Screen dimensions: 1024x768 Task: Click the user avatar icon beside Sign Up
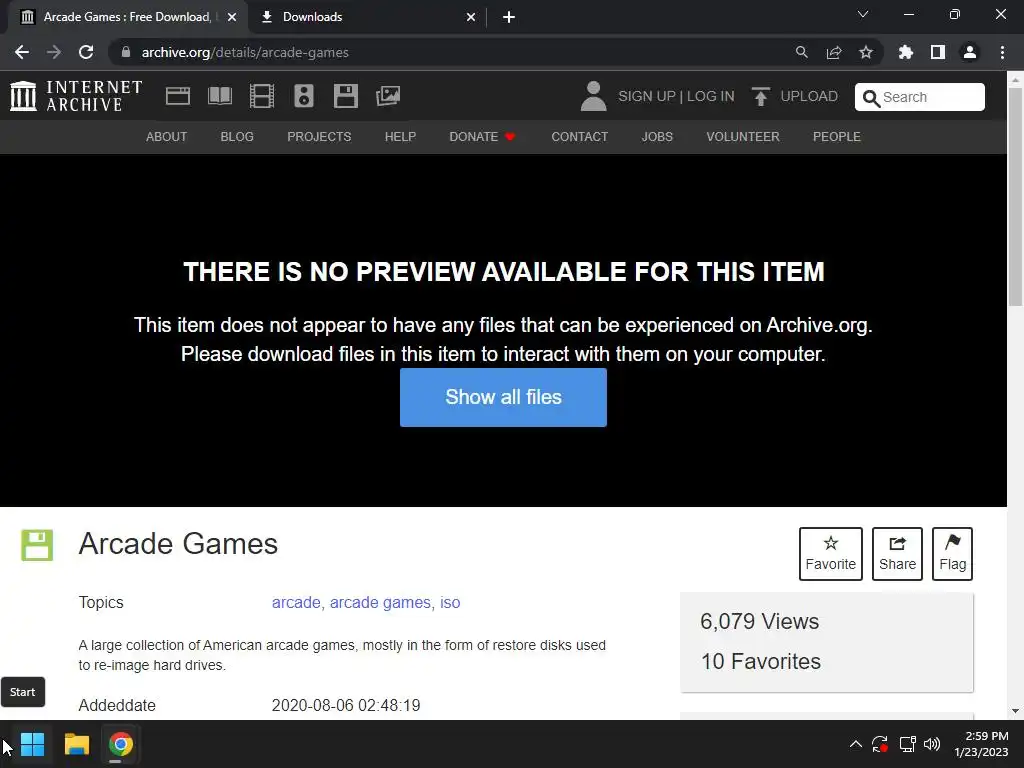click(x=594, y=96)
